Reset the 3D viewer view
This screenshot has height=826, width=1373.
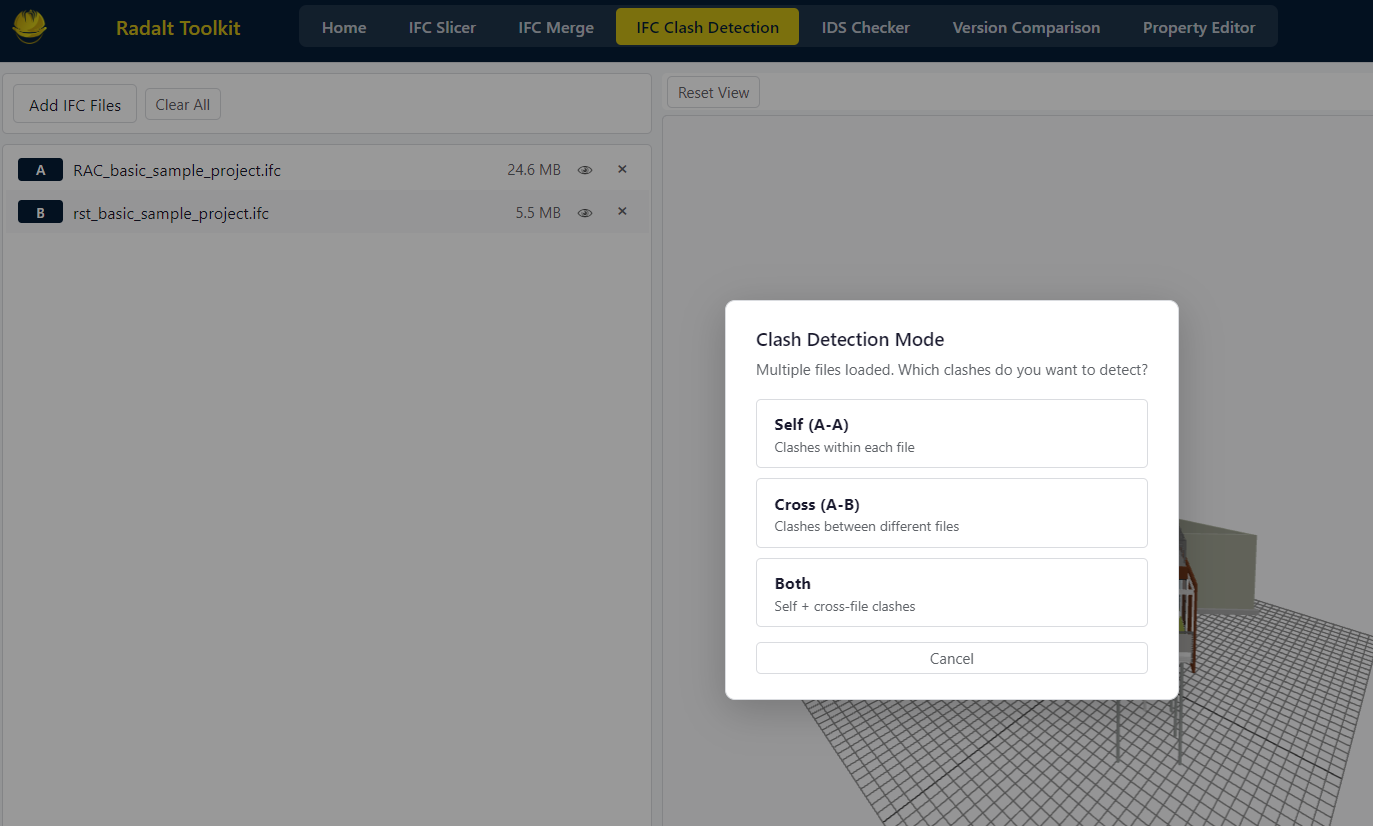click(712, 92)
